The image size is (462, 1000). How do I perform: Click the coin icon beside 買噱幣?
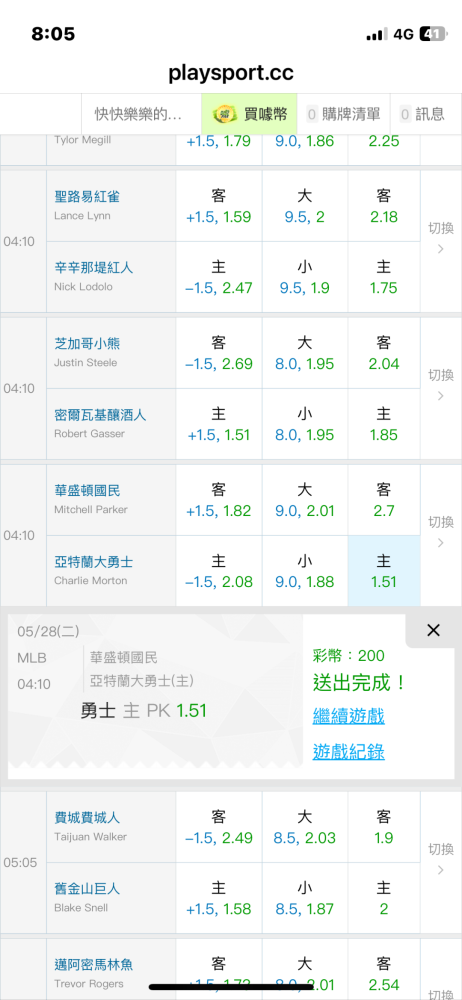pos(225,114)
